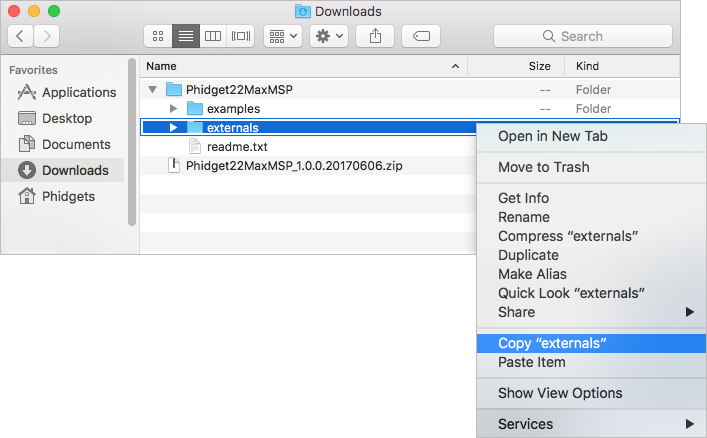The height and width of the screenshot is (438, 707).
Task: Click the Share toolbar button
Action: click(x=375, y=36)
